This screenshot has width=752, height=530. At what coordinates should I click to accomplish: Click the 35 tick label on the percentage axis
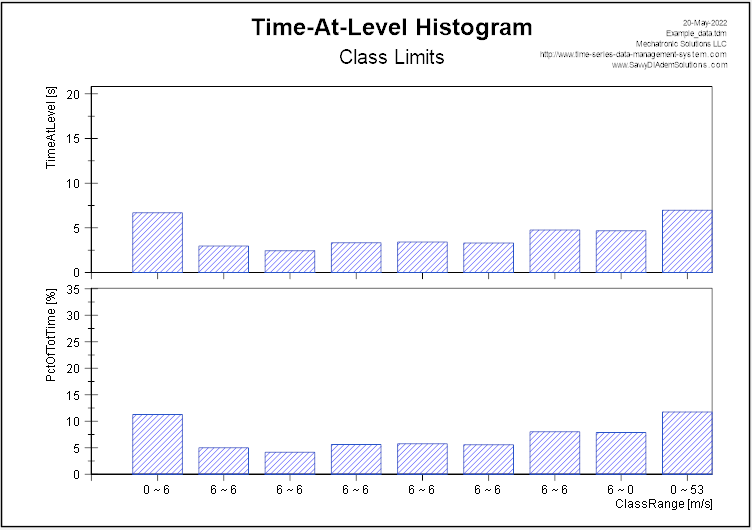click(74, 289)
